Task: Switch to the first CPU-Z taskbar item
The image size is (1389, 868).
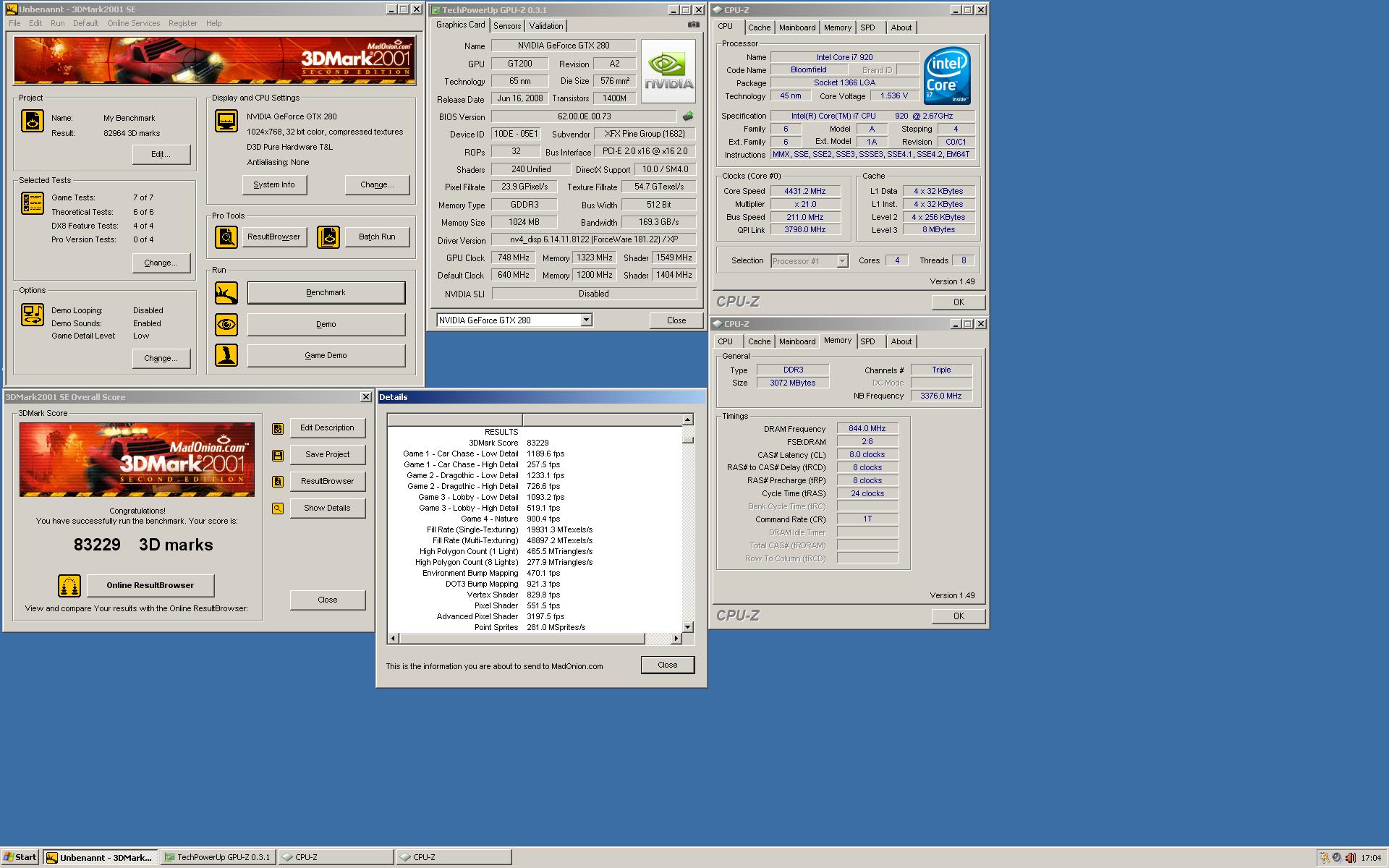Action: click(x=335, y=857)
